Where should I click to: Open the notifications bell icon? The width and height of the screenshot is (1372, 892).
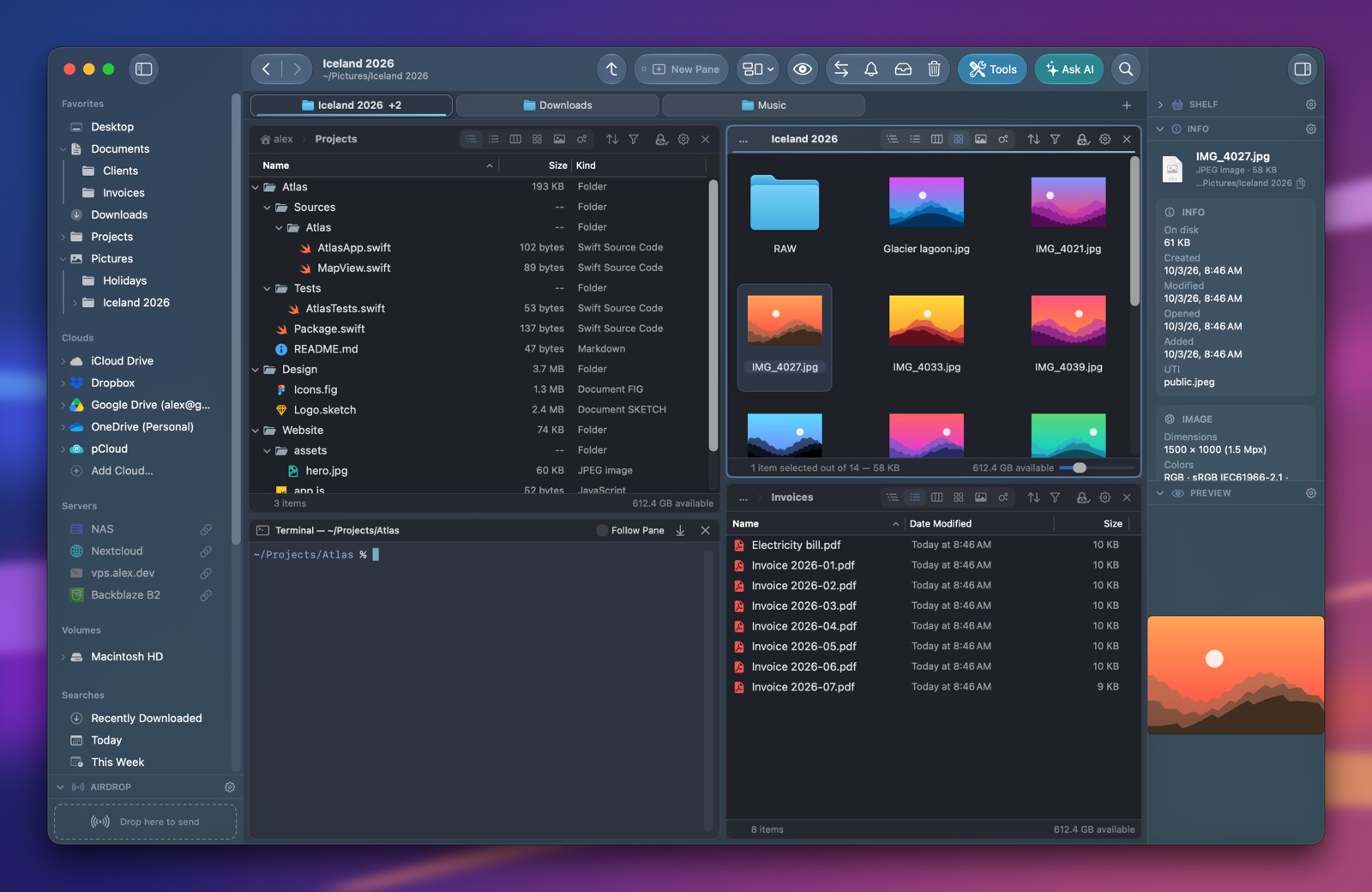click(871, 69)
